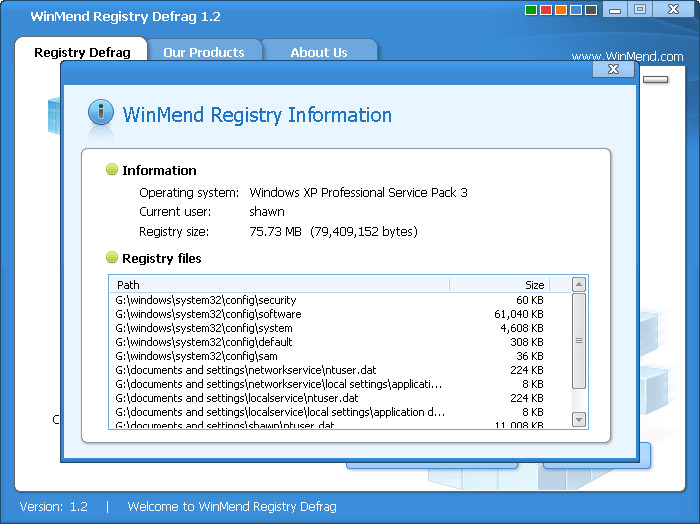Click the Path column header
This screenshot has width=700, height=524.
click(279, 285)
